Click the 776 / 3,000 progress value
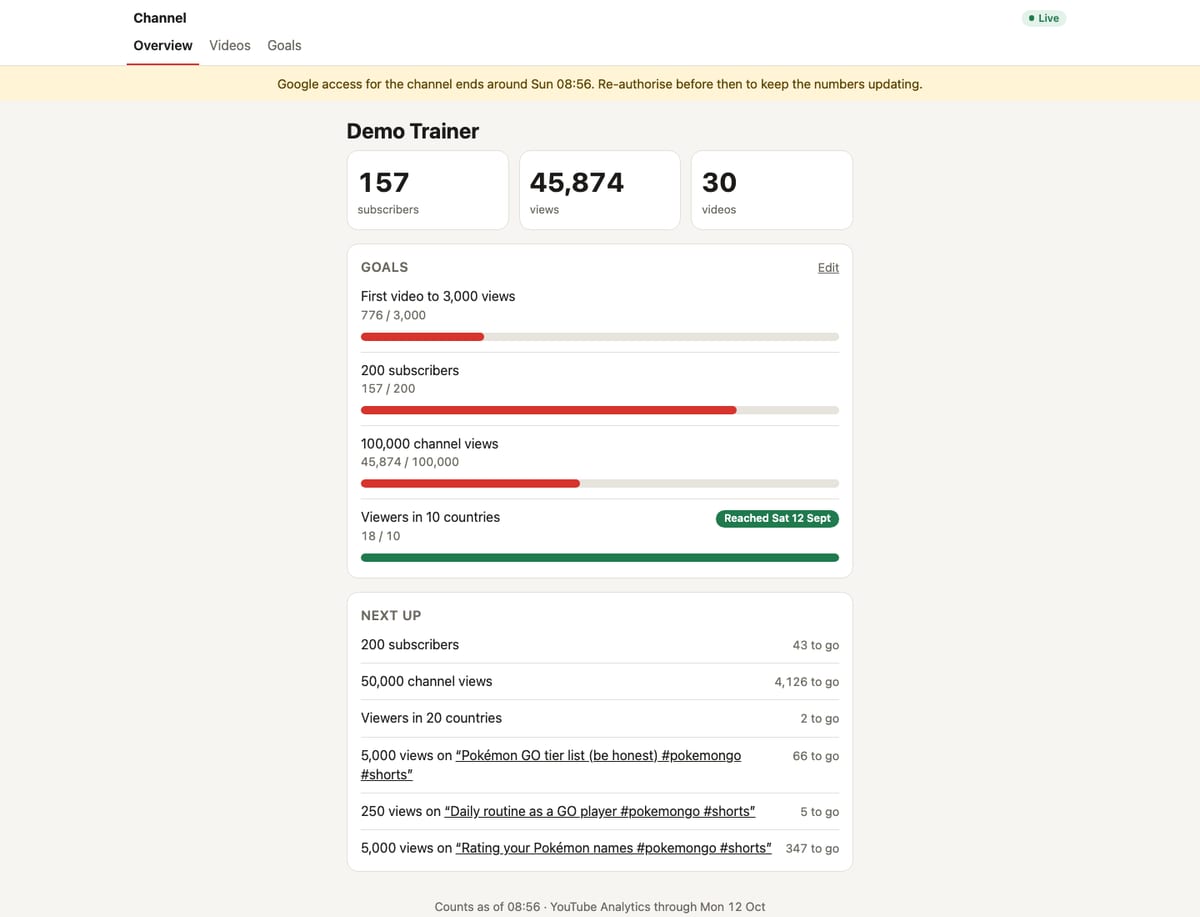Viewport: 1200px width, 917px height. 393,315
